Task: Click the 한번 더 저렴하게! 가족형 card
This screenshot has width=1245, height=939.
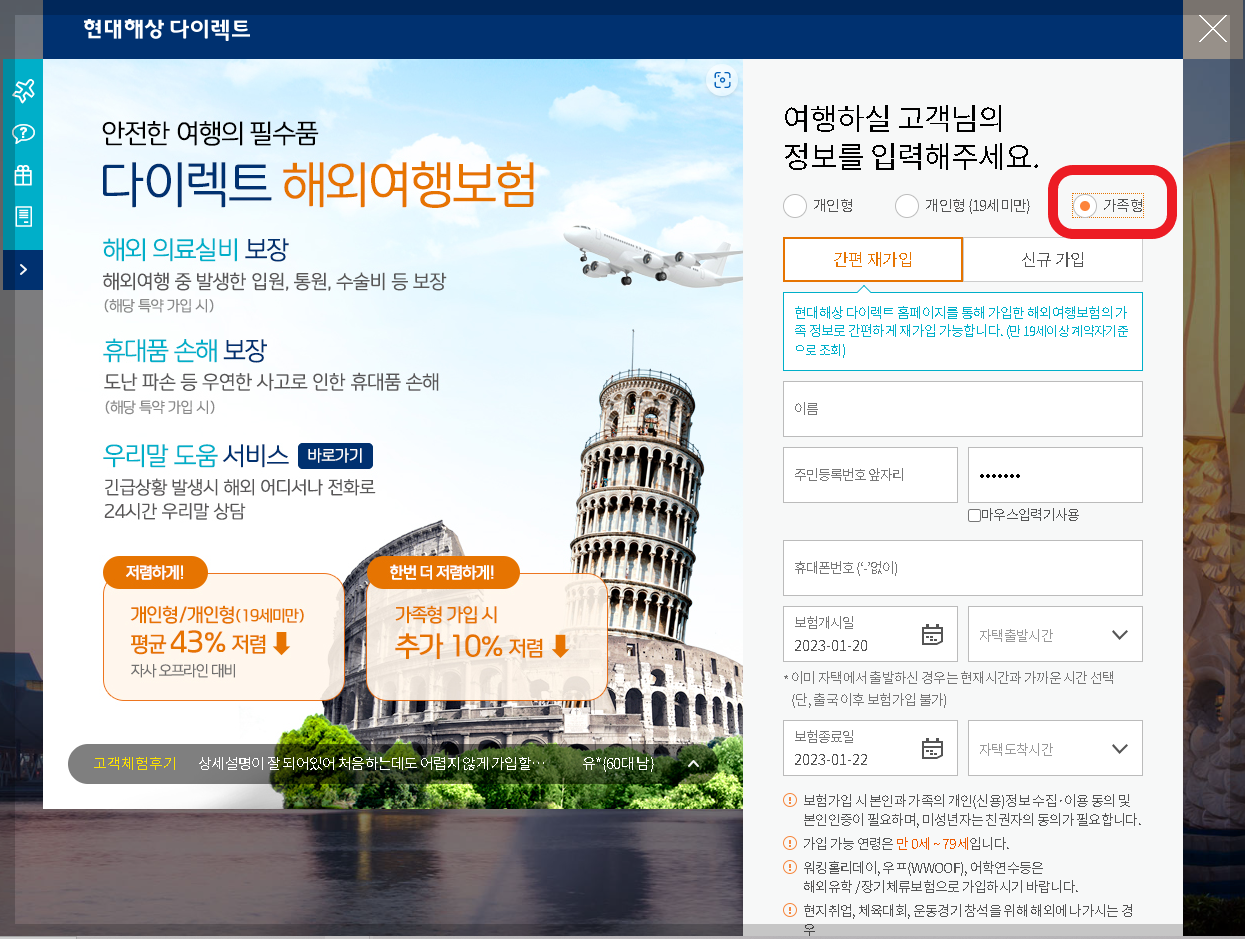Action: (x=486, y=628)
